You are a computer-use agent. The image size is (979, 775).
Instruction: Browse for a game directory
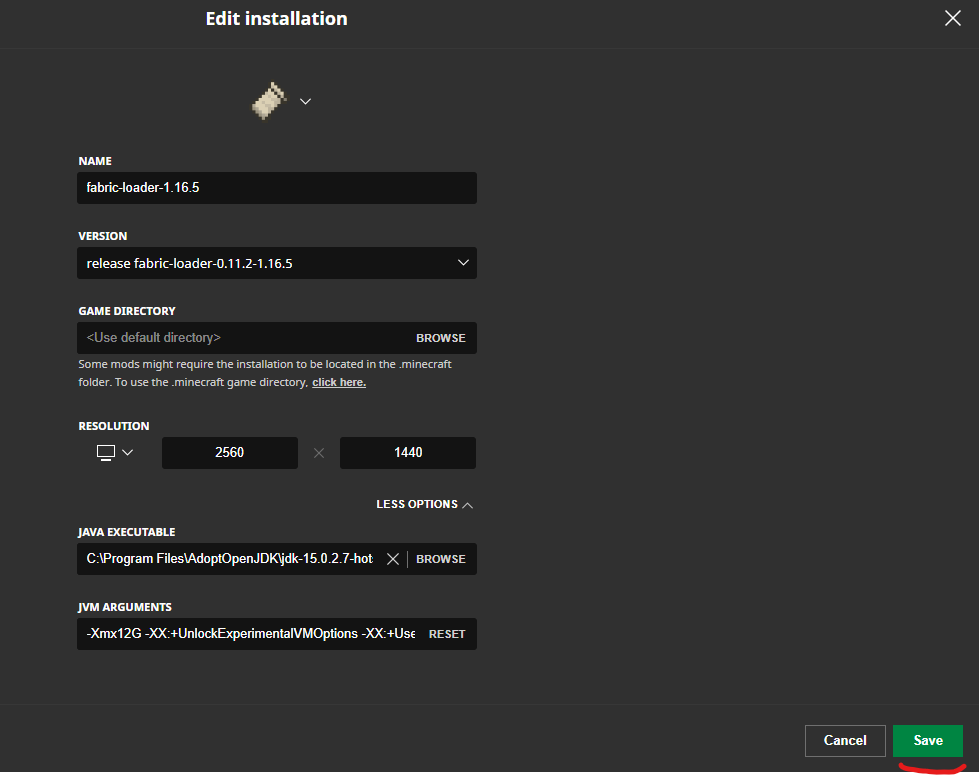click(x=441, y=338)
